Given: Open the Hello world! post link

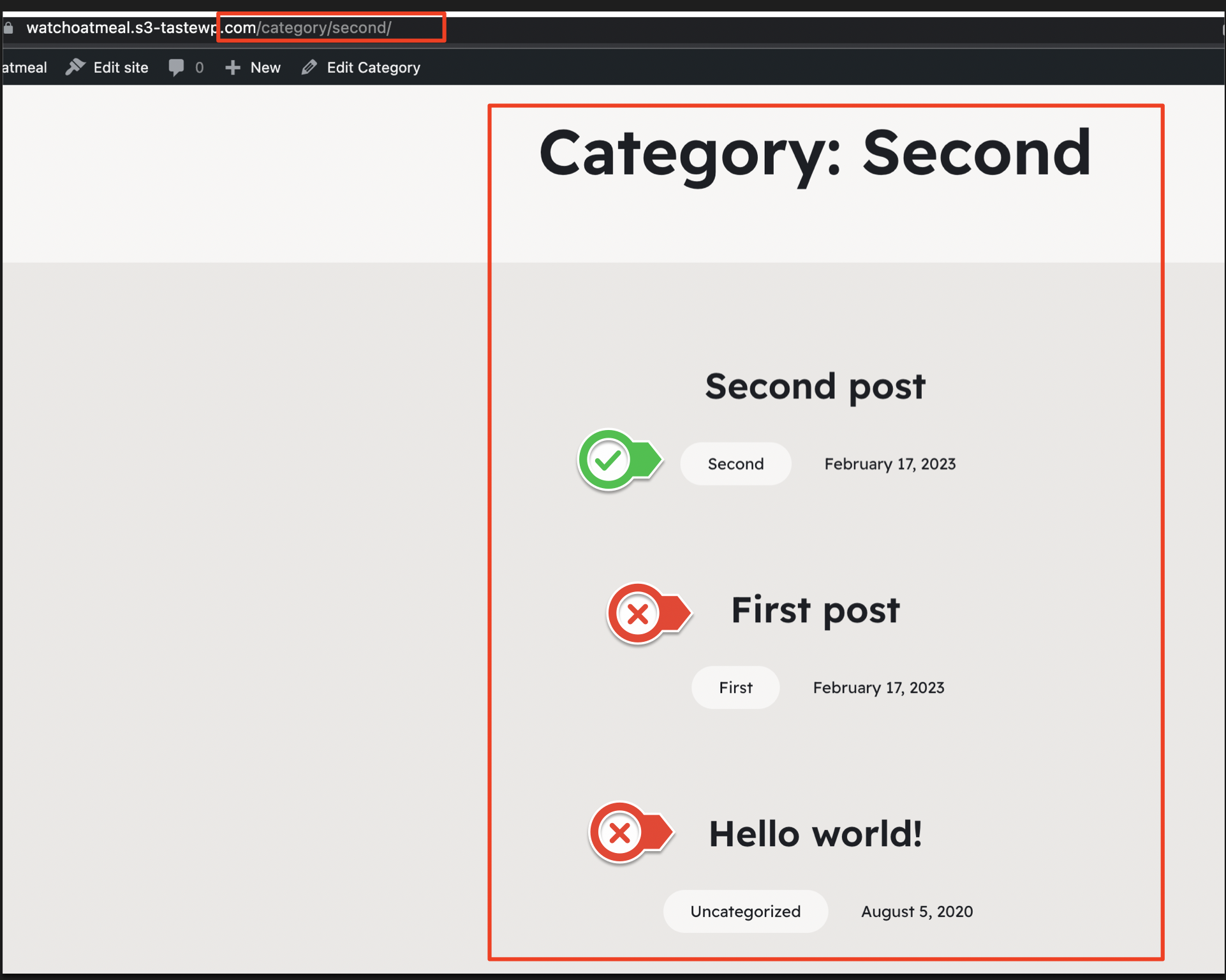Looking at the screenshot, I should (815, 834).
